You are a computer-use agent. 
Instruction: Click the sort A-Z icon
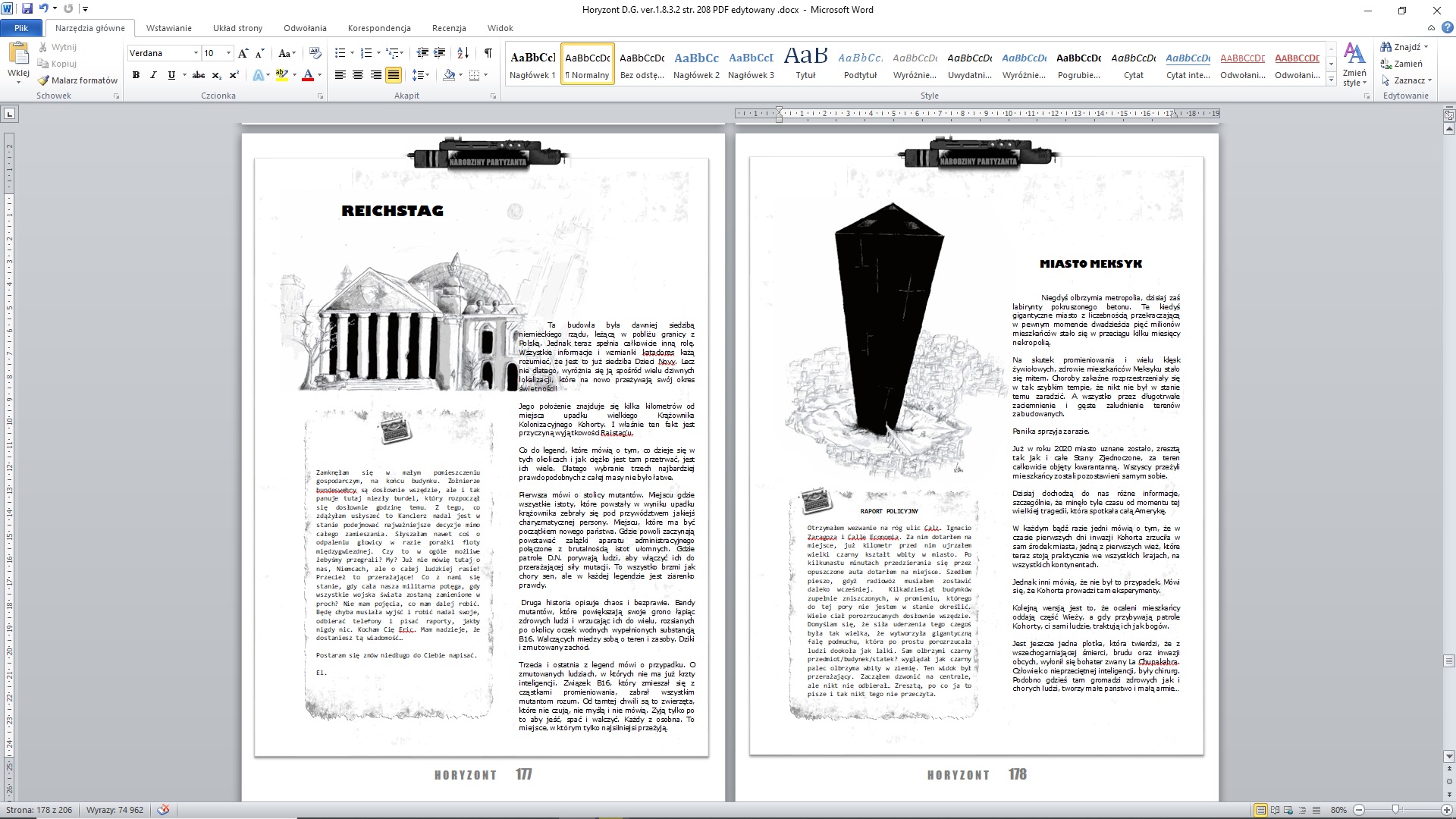coord(463,53)
